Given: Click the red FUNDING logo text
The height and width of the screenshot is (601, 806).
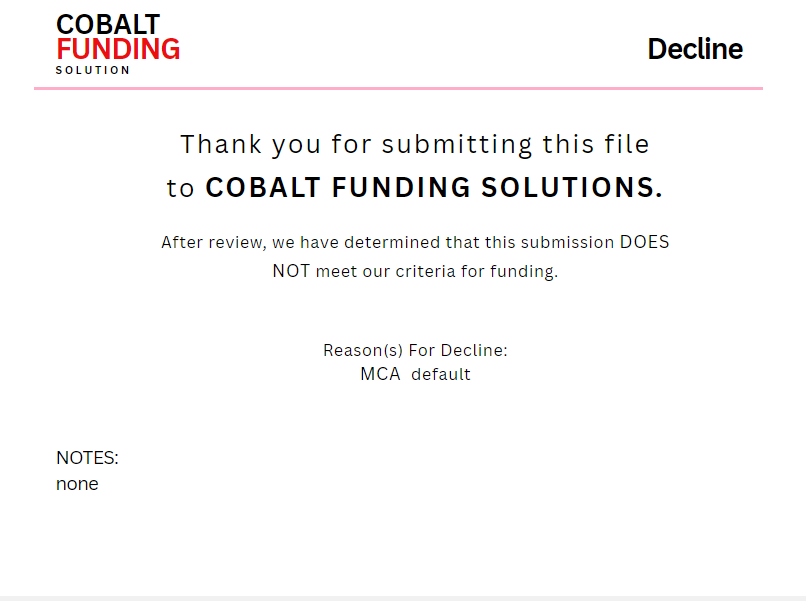Looking at the screenshot, I should 118,49.
